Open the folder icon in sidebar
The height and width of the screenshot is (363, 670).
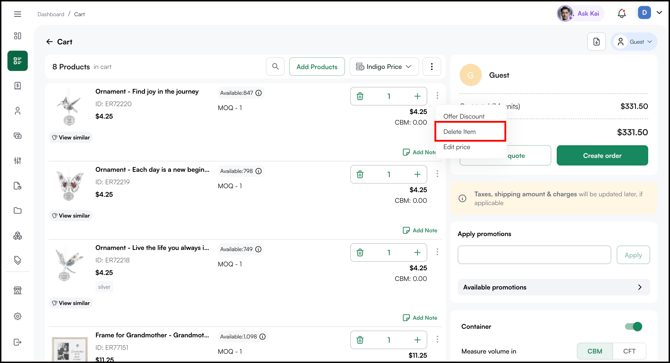[x=18, y=211]
